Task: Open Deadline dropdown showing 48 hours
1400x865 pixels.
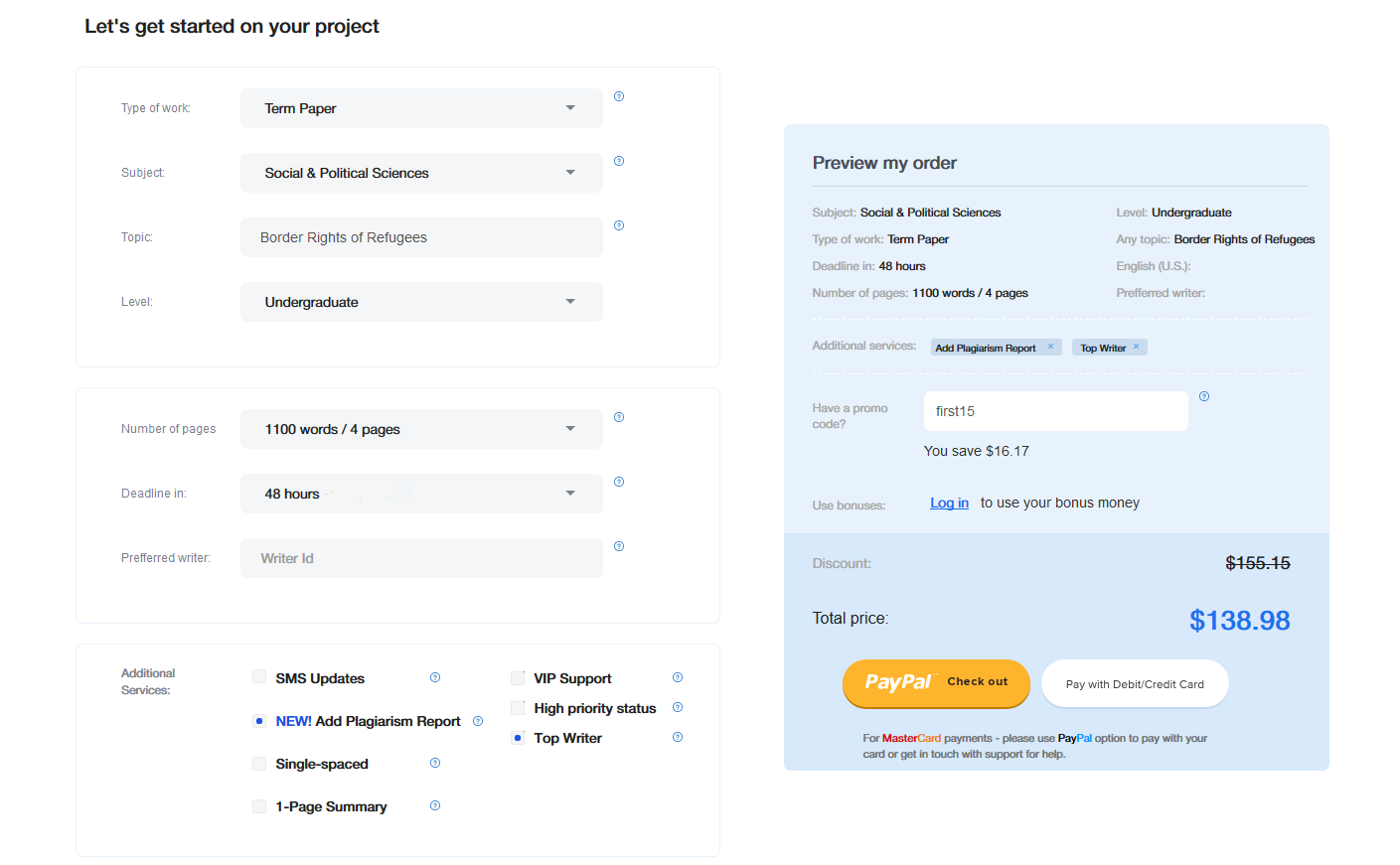Action: coord(421,494)
